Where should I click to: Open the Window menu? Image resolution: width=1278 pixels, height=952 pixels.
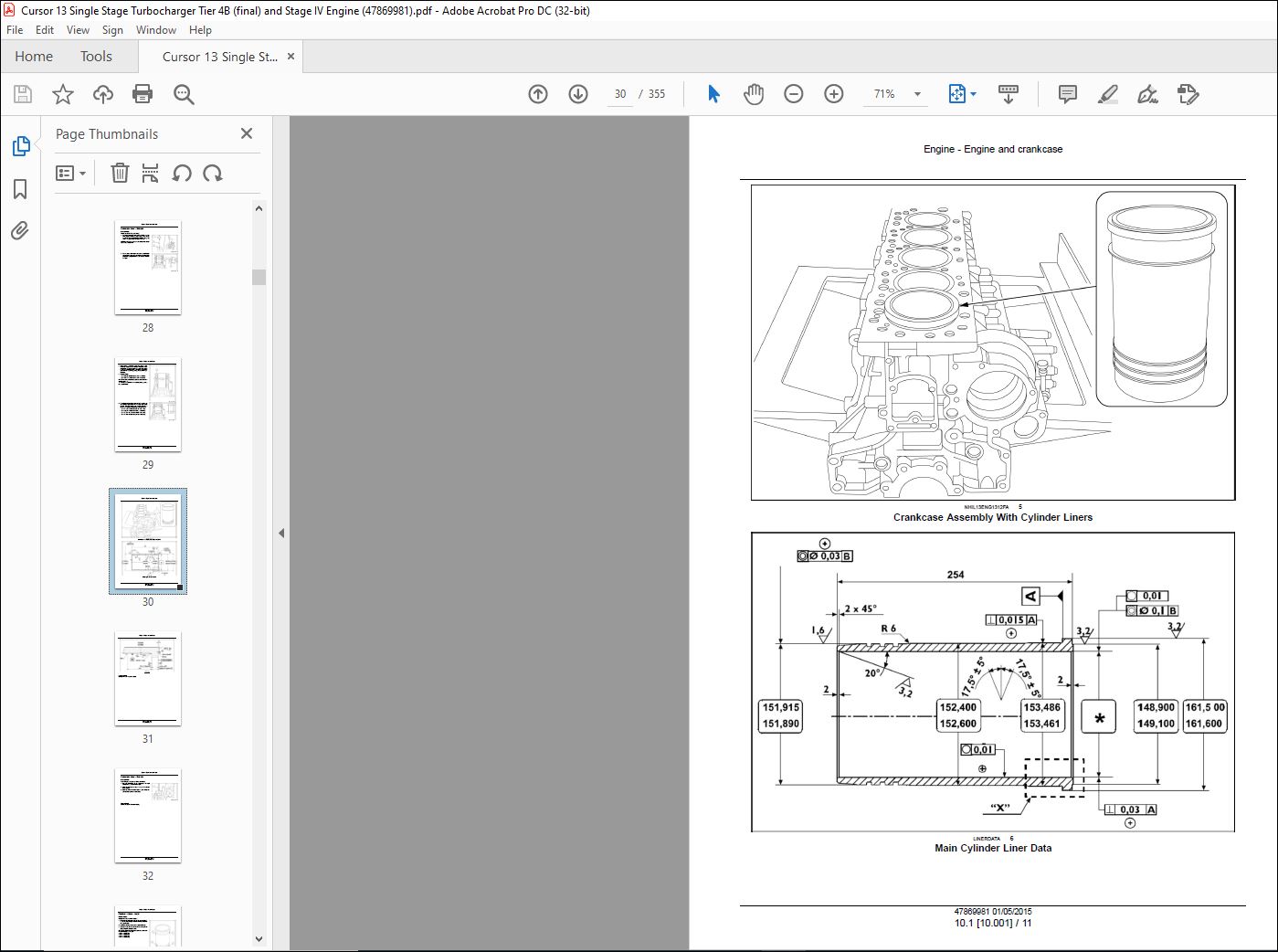156,30
